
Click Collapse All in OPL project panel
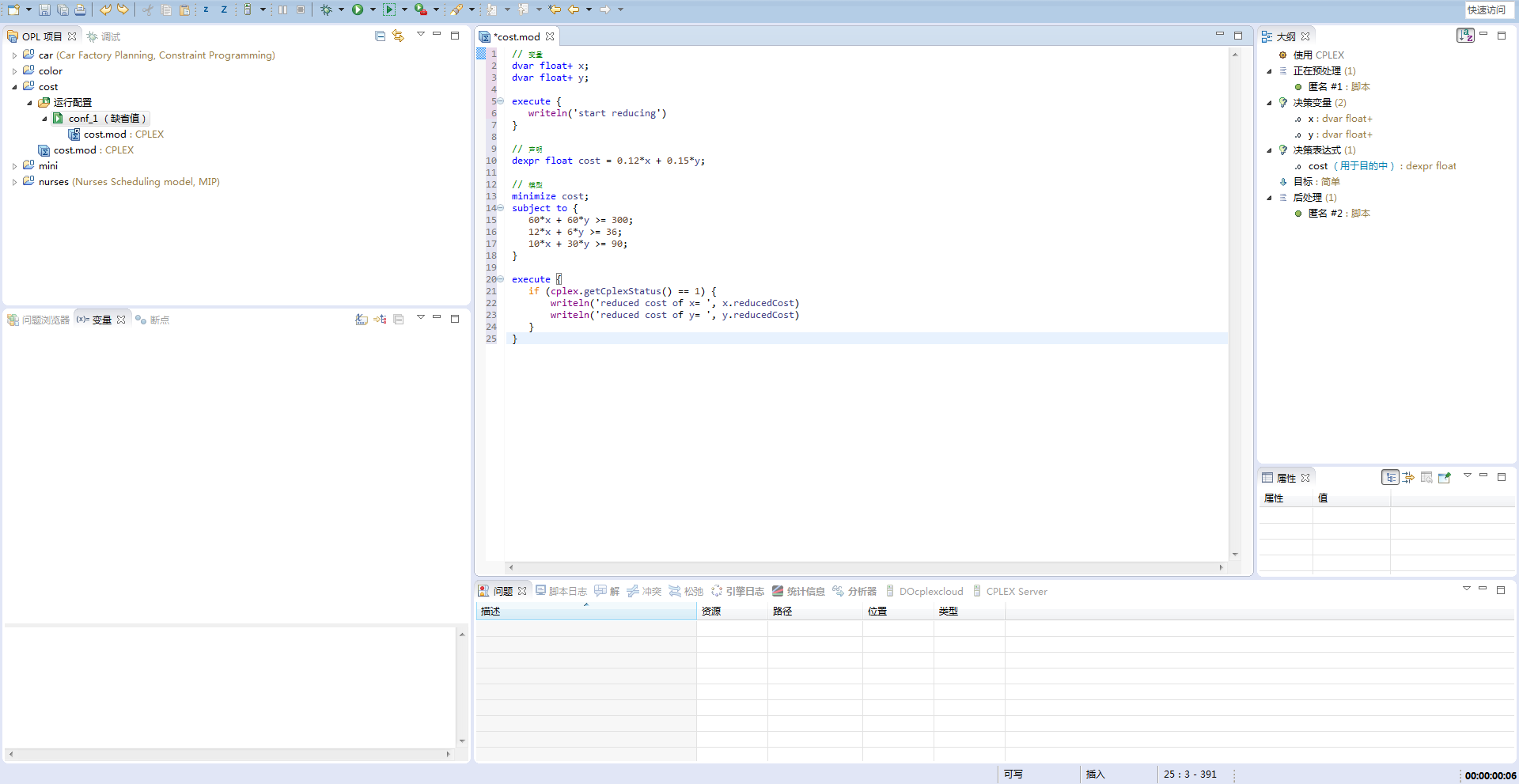(x=380, y=36)
